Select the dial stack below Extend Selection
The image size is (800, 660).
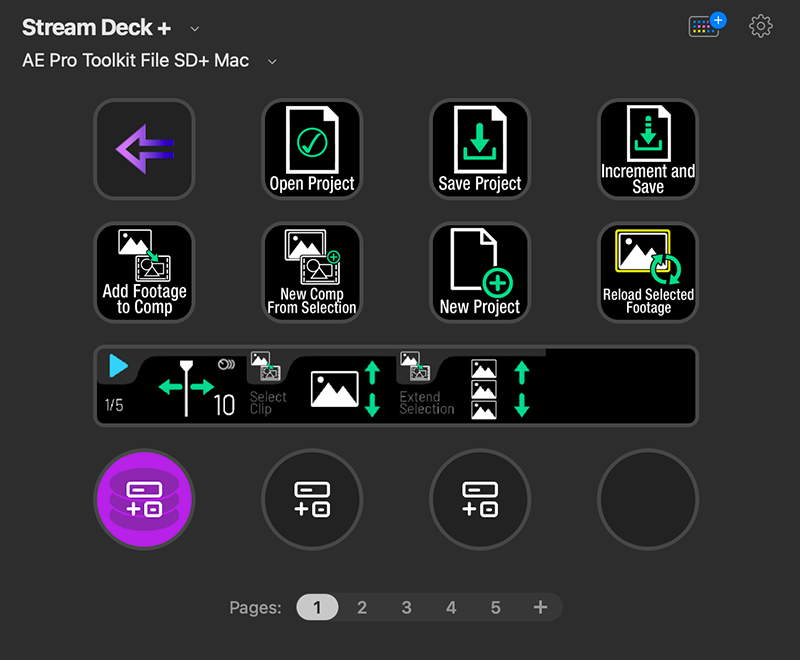click(x=480, y=499)
